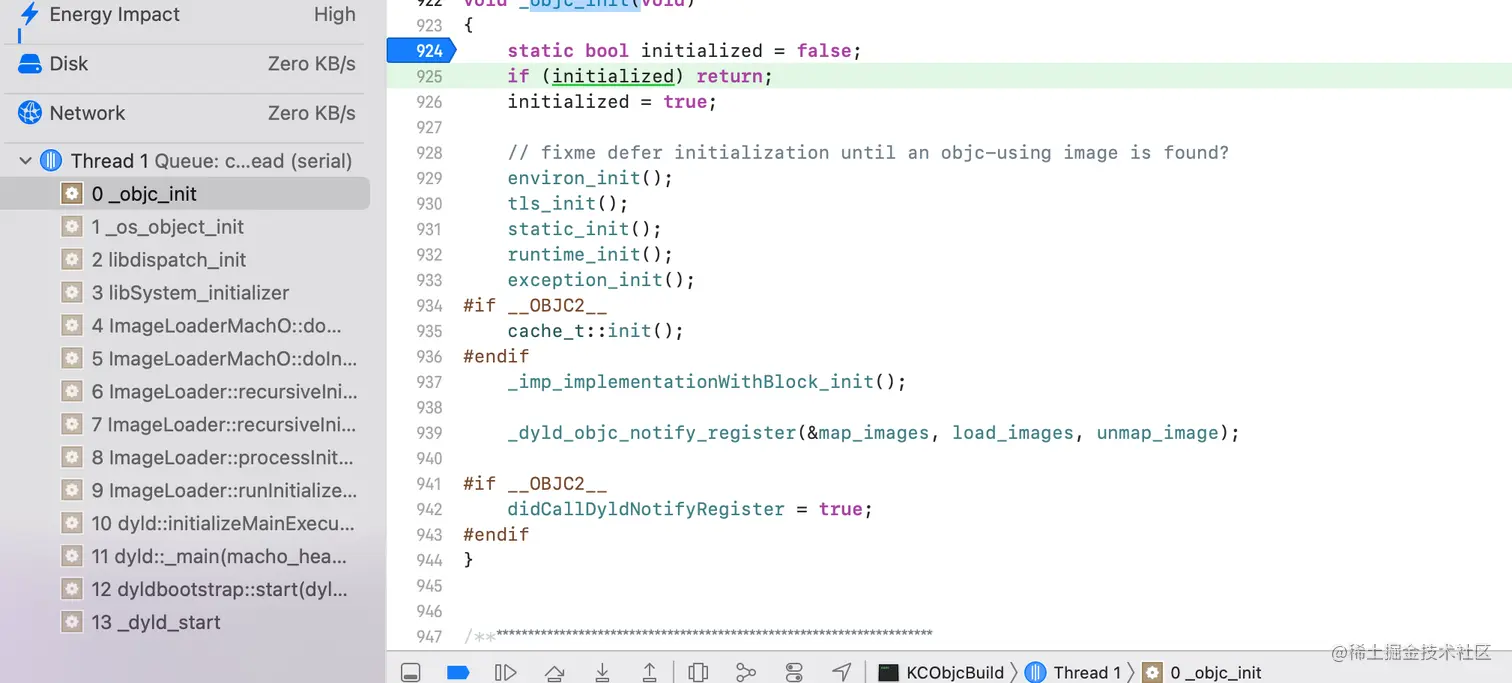Click the tls_init() call
Screen dimensions: 1512x683
568,204
